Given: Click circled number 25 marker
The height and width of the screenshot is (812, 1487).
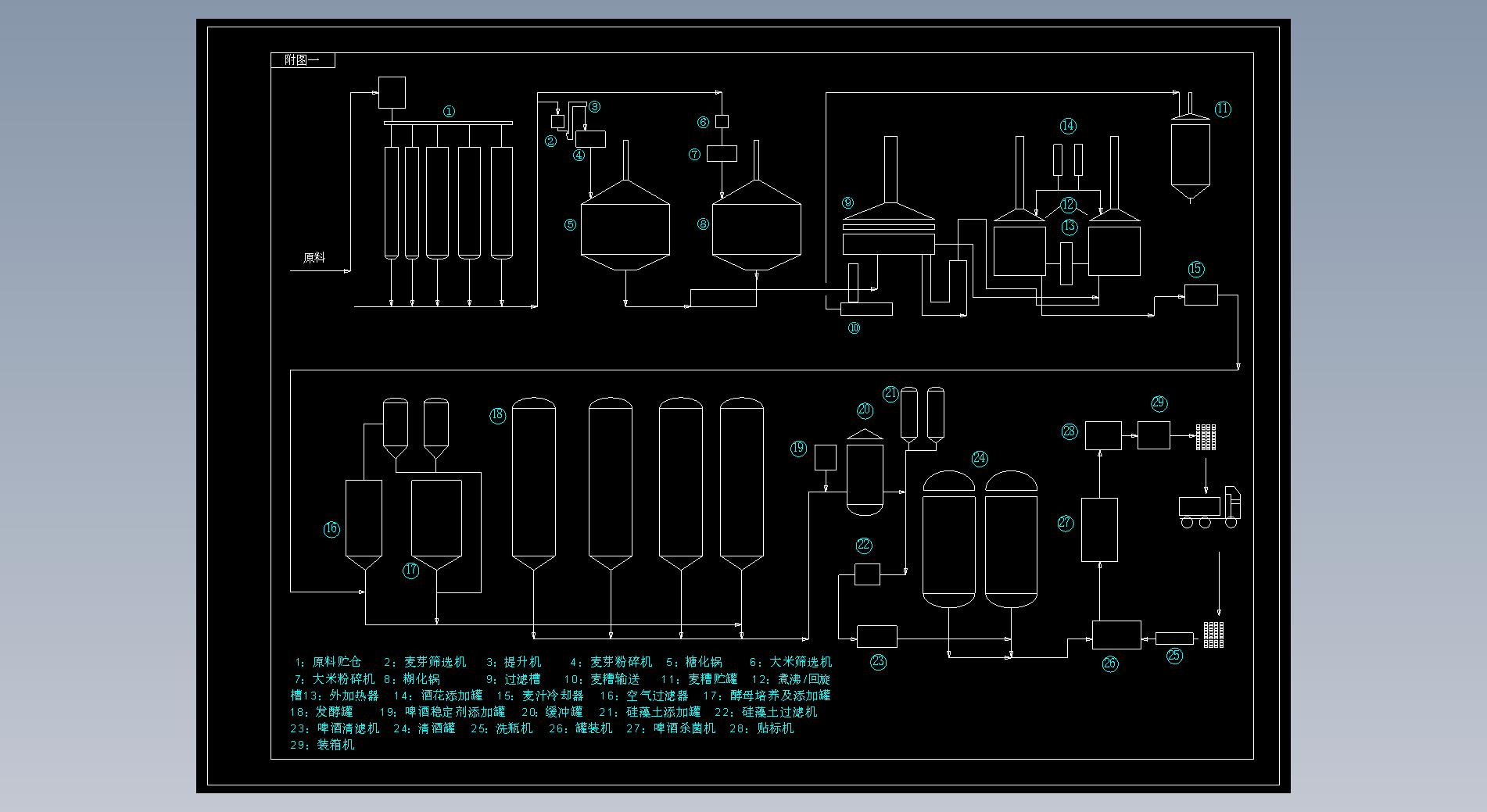Looking at the screenshot, I should coord(1174,656).
